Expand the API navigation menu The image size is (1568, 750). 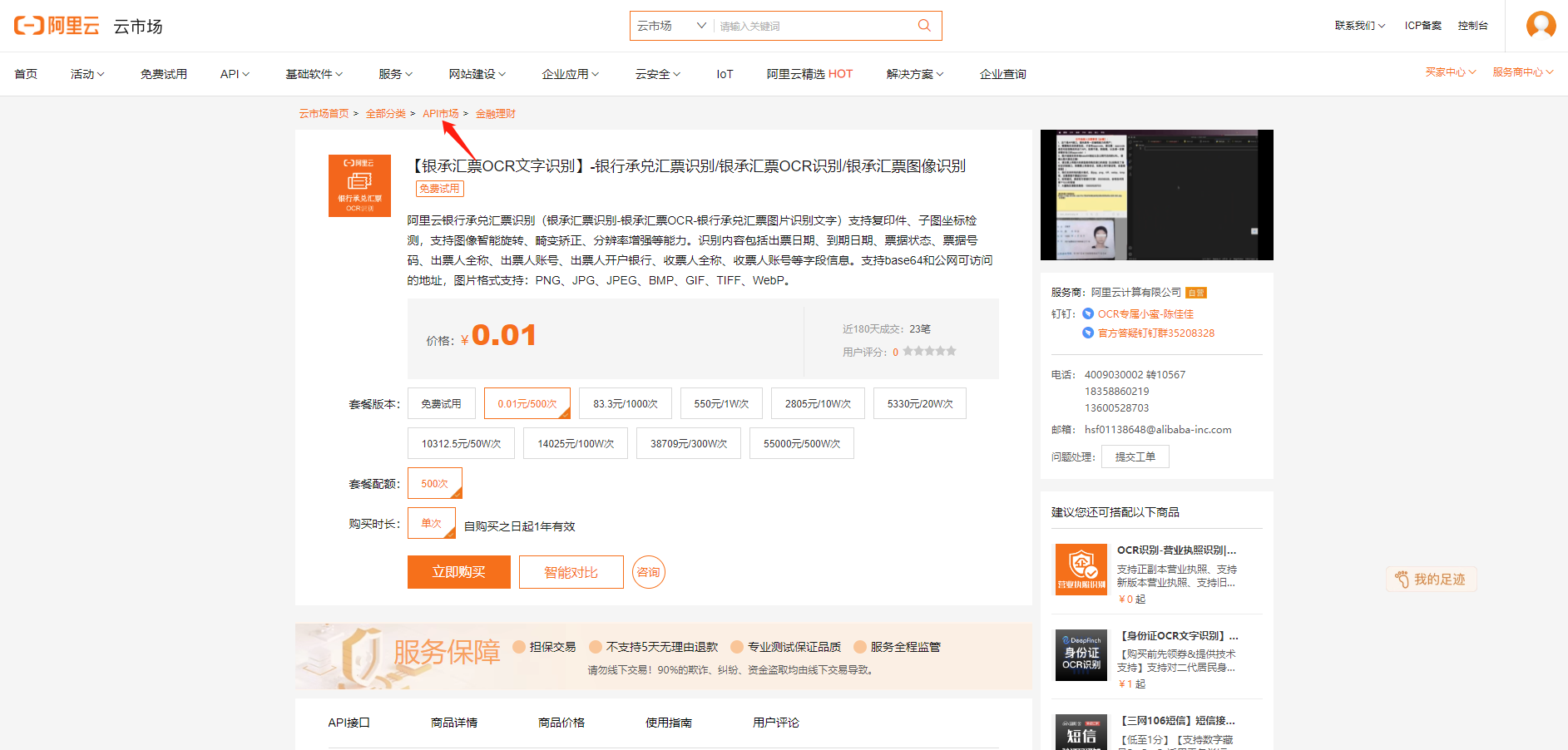[x=235, y=74]
